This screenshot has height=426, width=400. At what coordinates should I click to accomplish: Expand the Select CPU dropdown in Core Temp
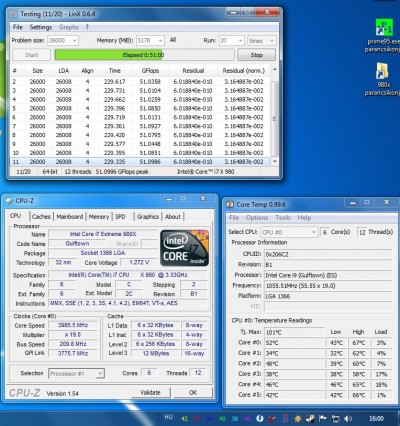(x=288, y=232)
